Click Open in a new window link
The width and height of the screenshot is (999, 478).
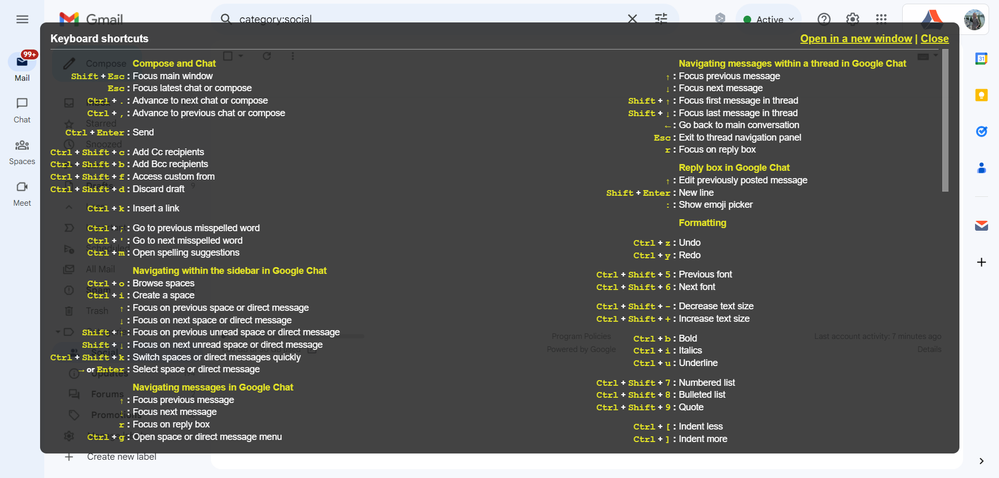click(x=856, y=39)
